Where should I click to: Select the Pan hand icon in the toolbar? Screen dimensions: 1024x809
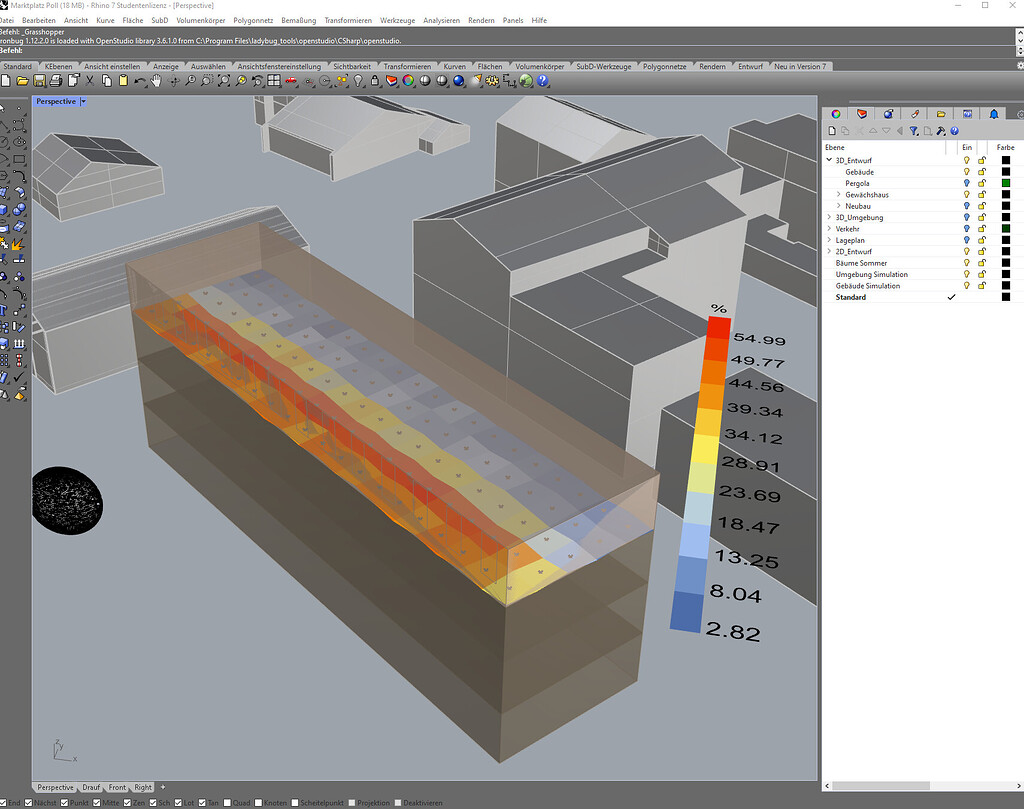(x=156, y=82)
